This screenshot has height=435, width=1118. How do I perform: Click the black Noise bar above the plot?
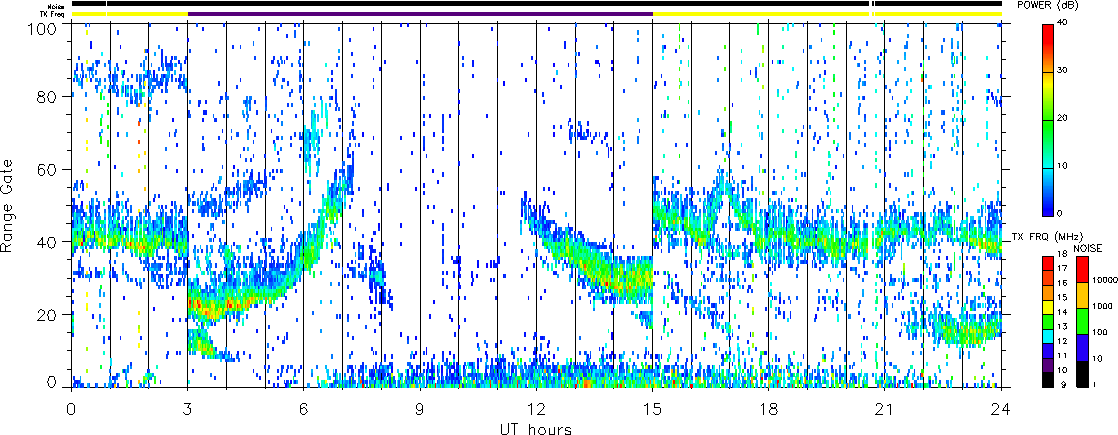coord(536,4)
